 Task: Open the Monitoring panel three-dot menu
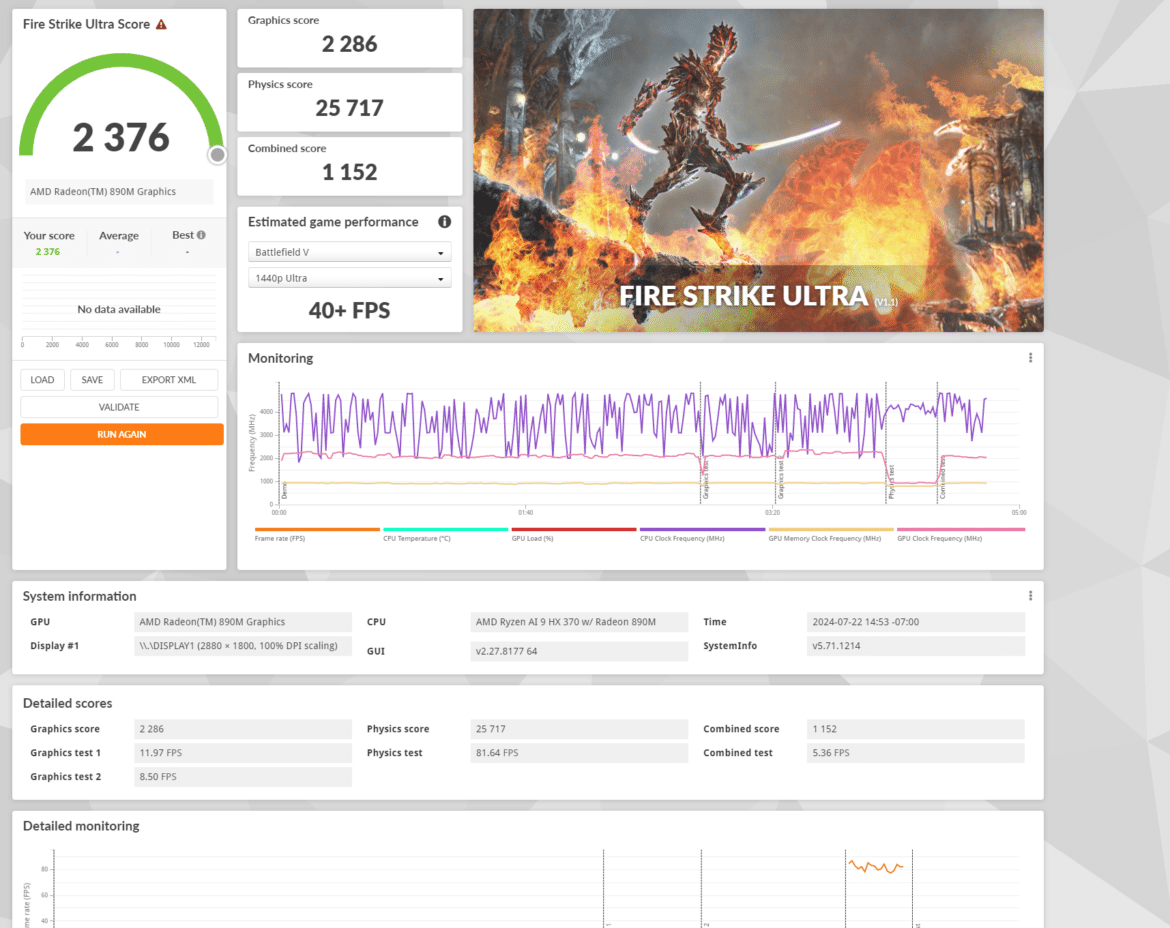click(1030, 358)
